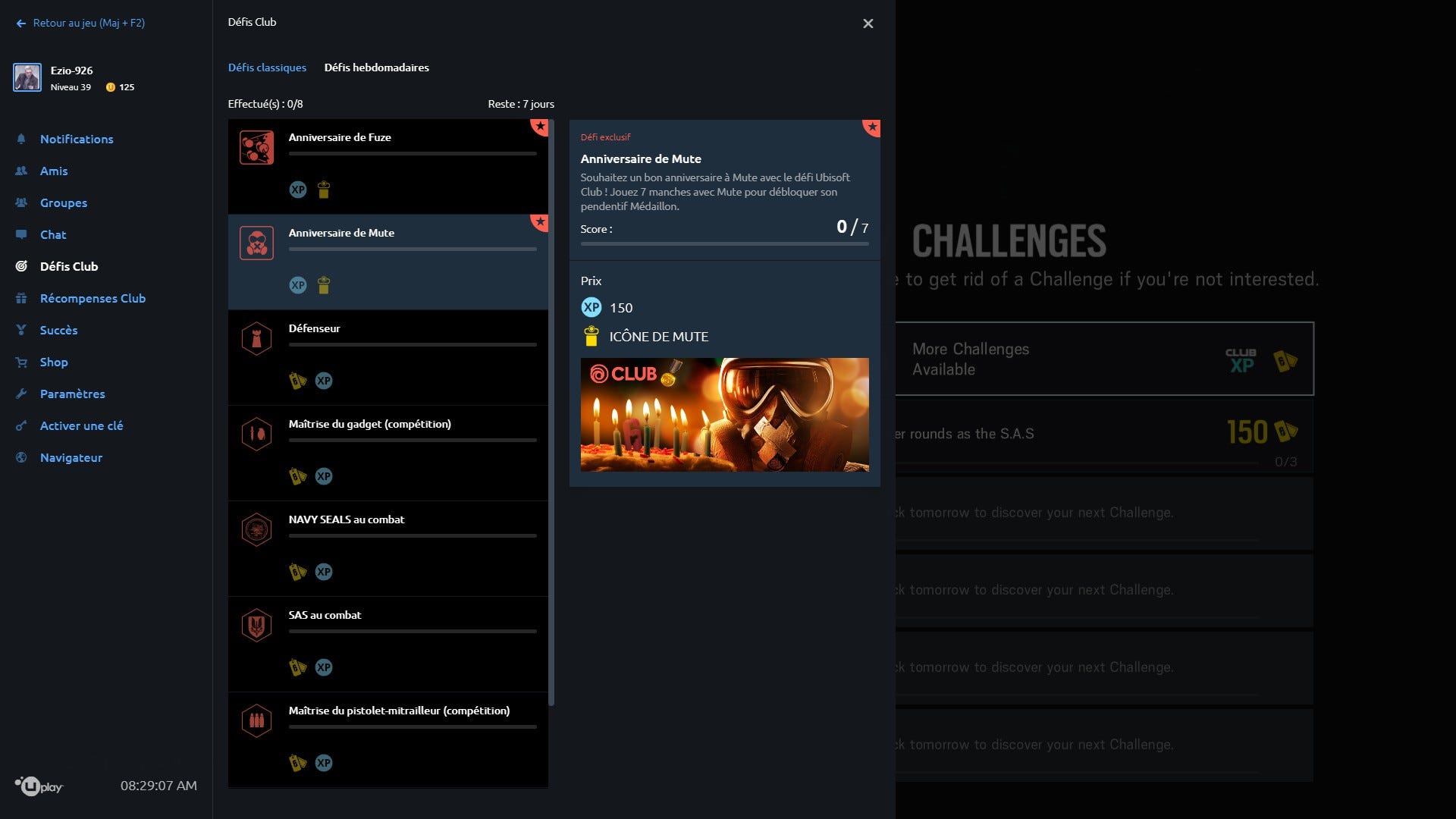1456x819 pixels.
Task: Click the Navigateur globe icon
Action: (x=21, y=457)
